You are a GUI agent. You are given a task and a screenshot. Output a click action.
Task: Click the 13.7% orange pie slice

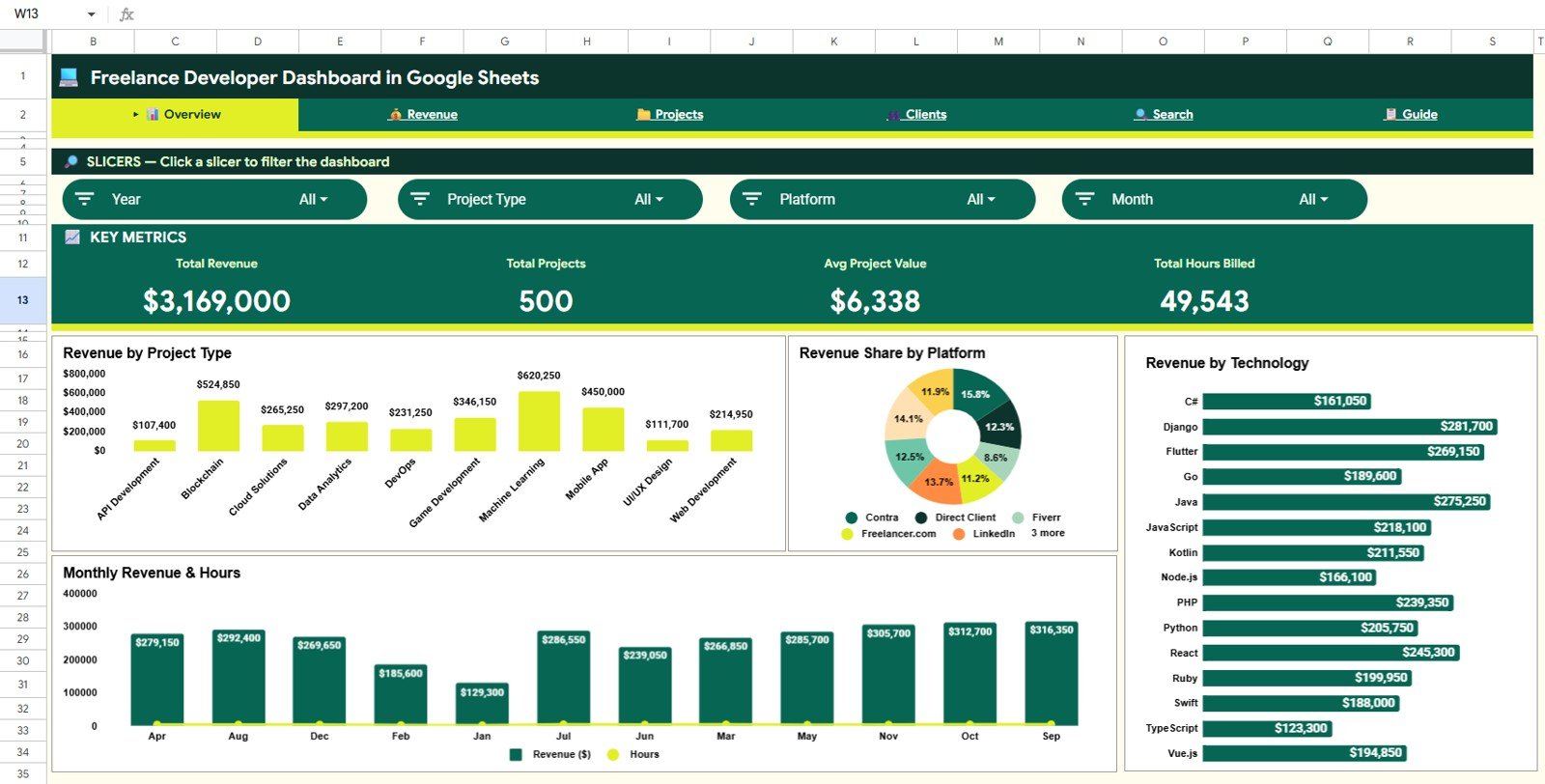pos(938,483)
